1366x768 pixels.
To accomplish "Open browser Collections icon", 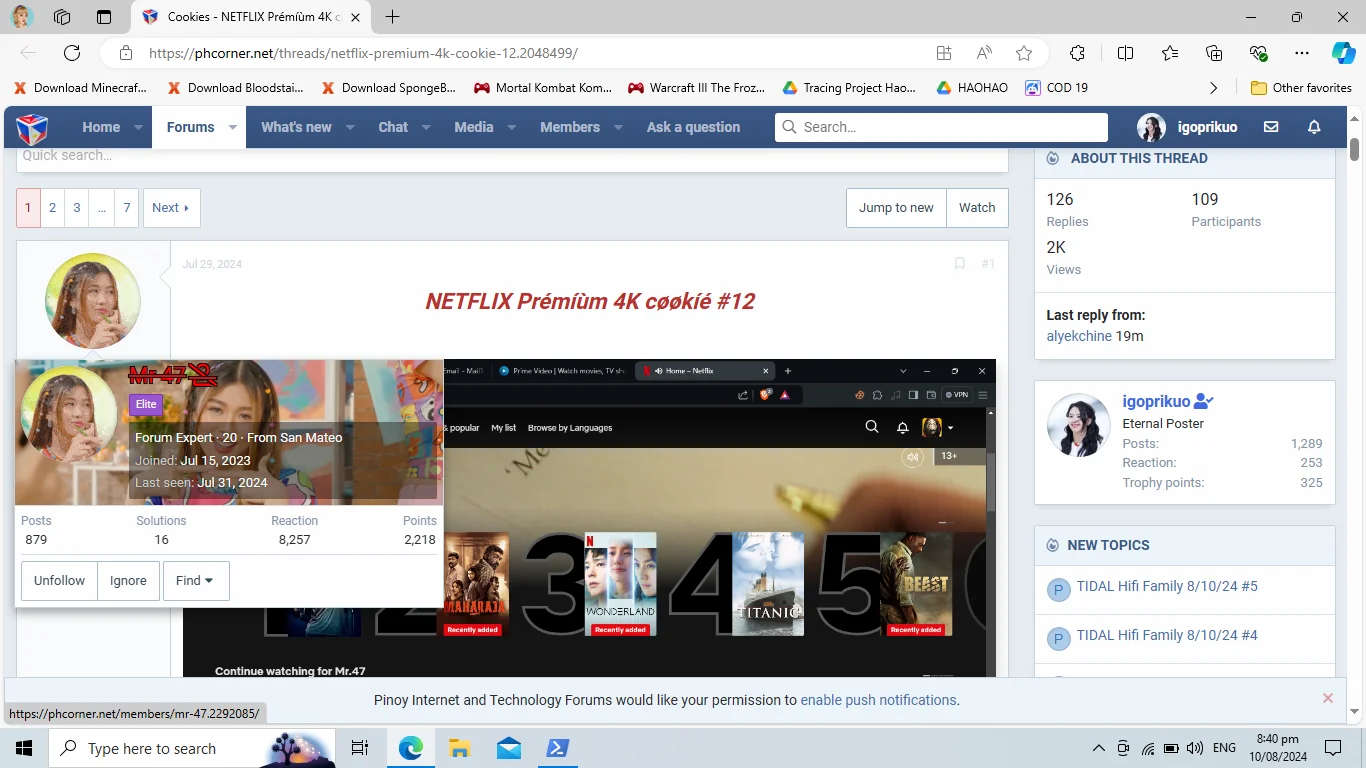I will pos(1214,53).
